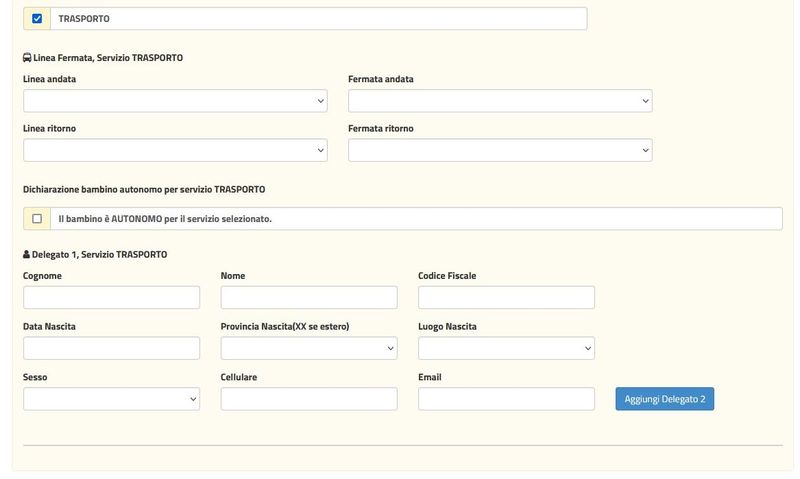Open the Sesso dropdown

pos(111,399)
